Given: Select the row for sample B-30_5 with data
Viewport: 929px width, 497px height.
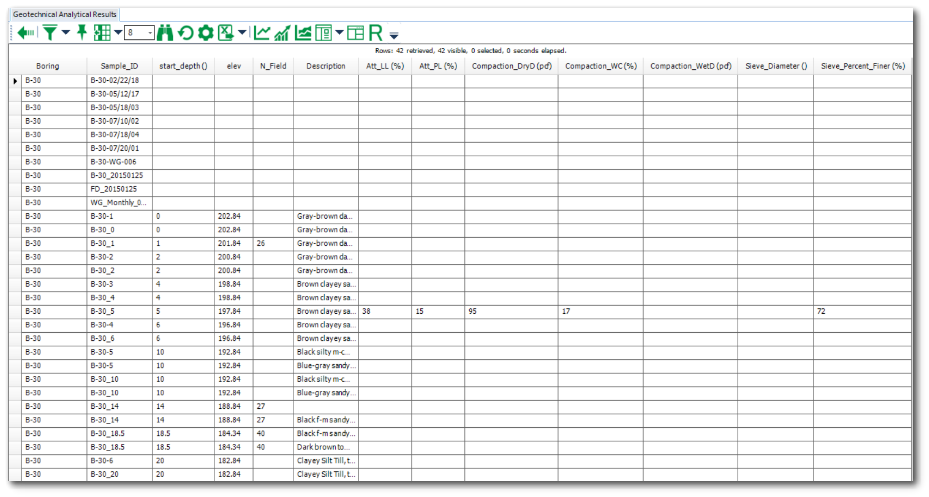Looking at the screenshot, I should pyautogui.click(x=118, y=311).
